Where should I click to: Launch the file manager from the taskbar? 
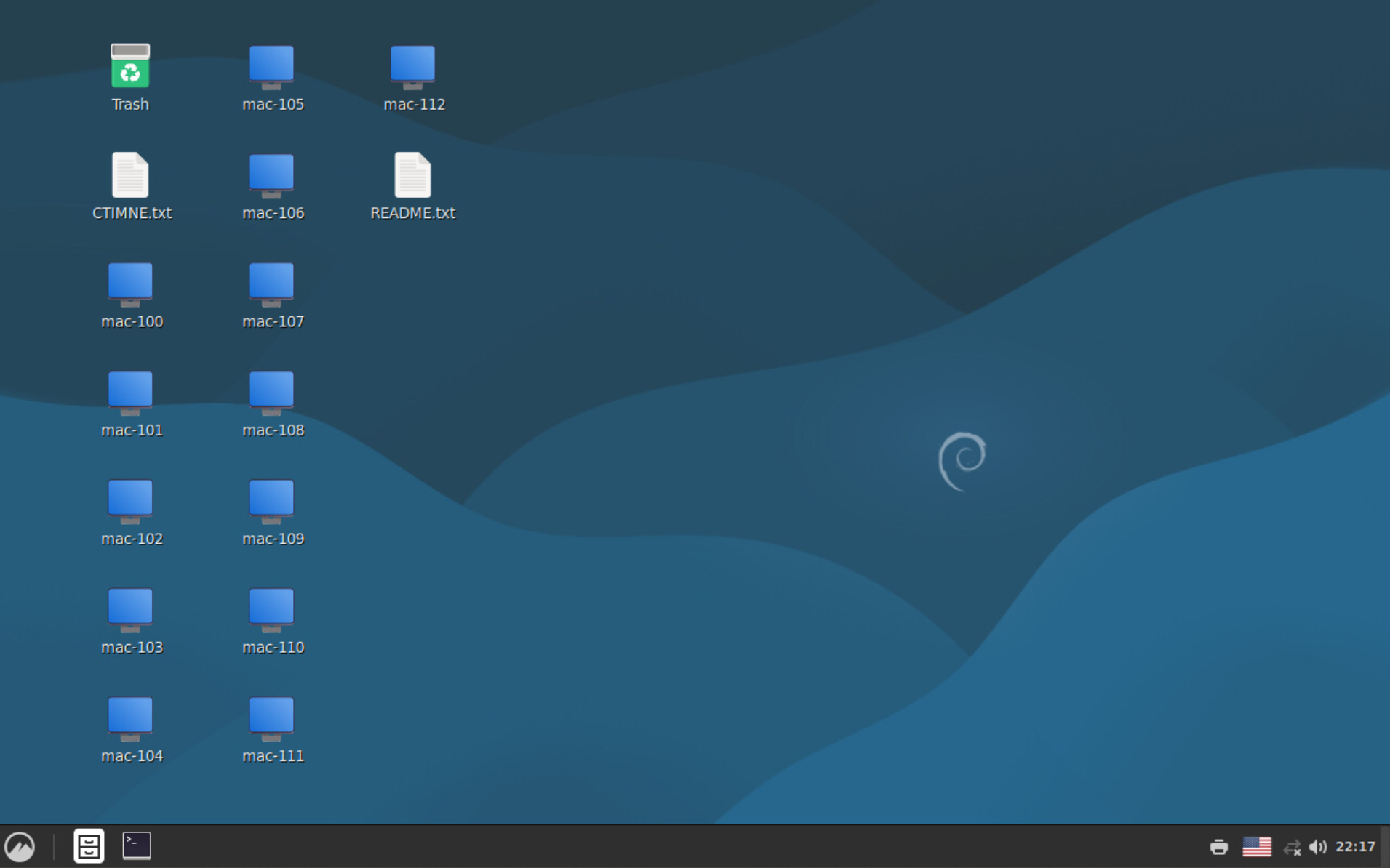coord(89,845)
